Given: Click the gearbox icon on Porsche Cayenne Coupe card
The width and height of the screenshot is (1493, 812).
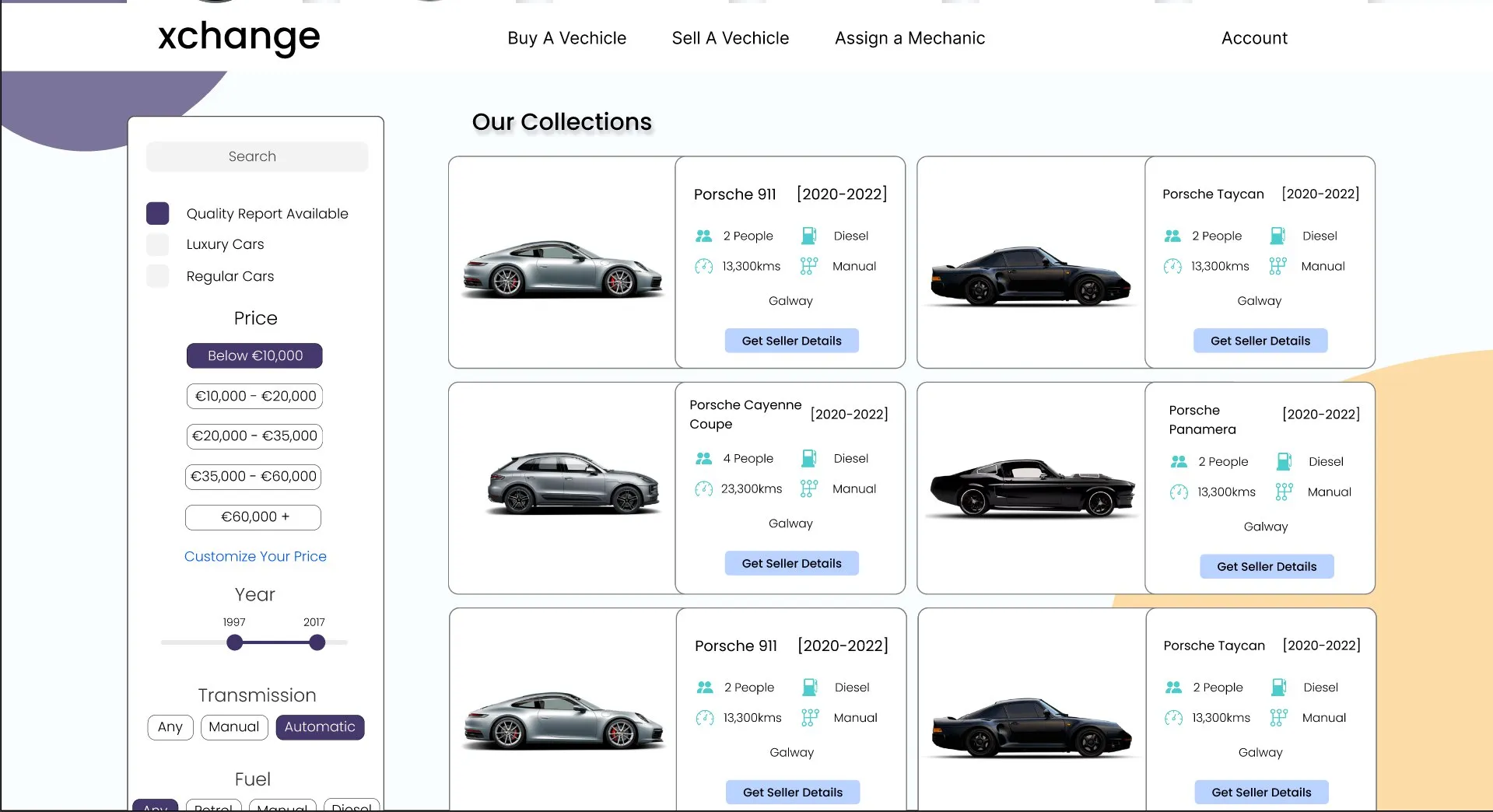Looking at the screenshot, I should (x=809, y=488).
